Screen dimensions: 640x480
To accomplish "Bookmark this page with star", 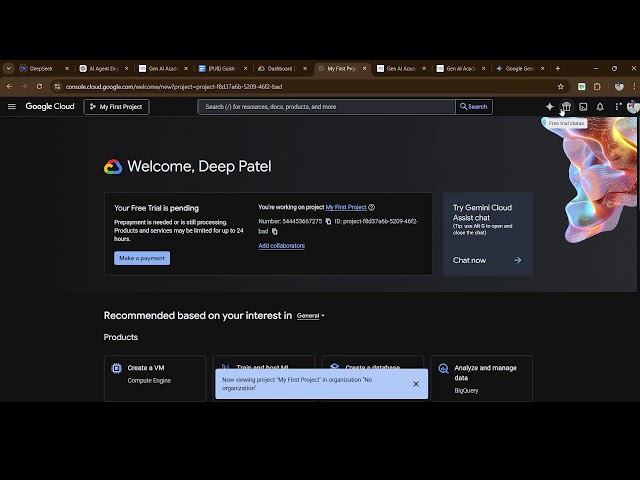I will pyautogui.click(x=560, y=87).
